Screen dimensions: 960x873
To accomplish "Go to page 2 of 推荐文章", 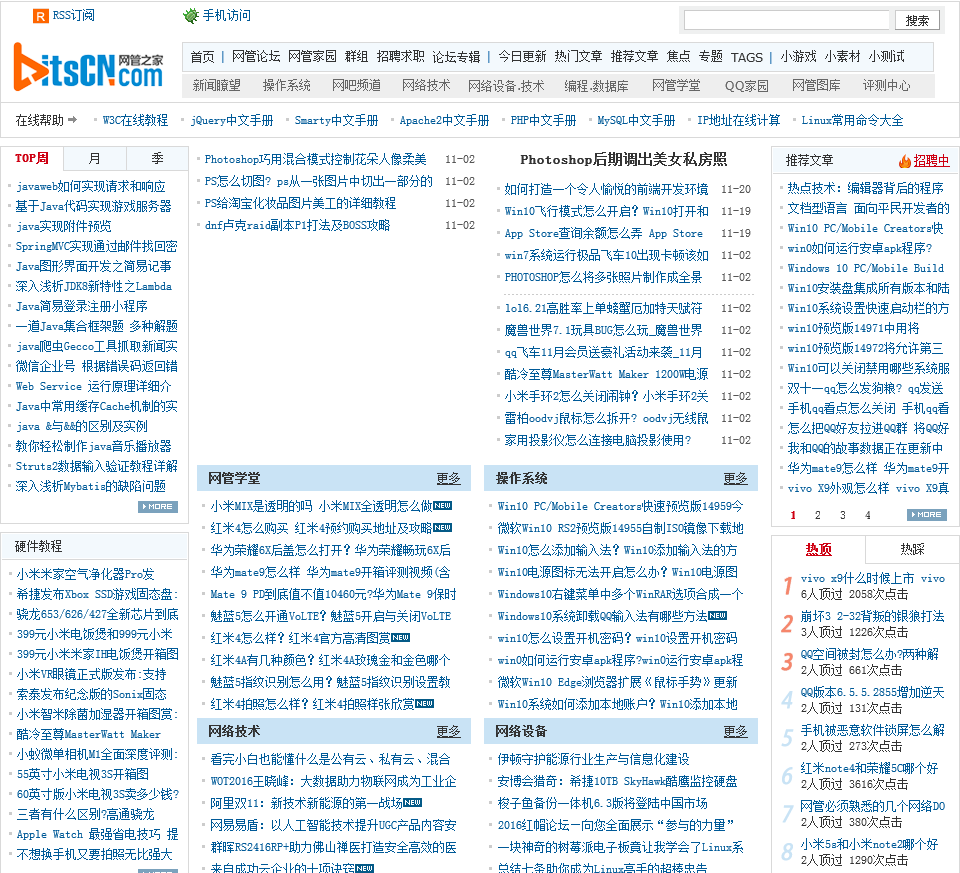I will [x=817, y=515].
